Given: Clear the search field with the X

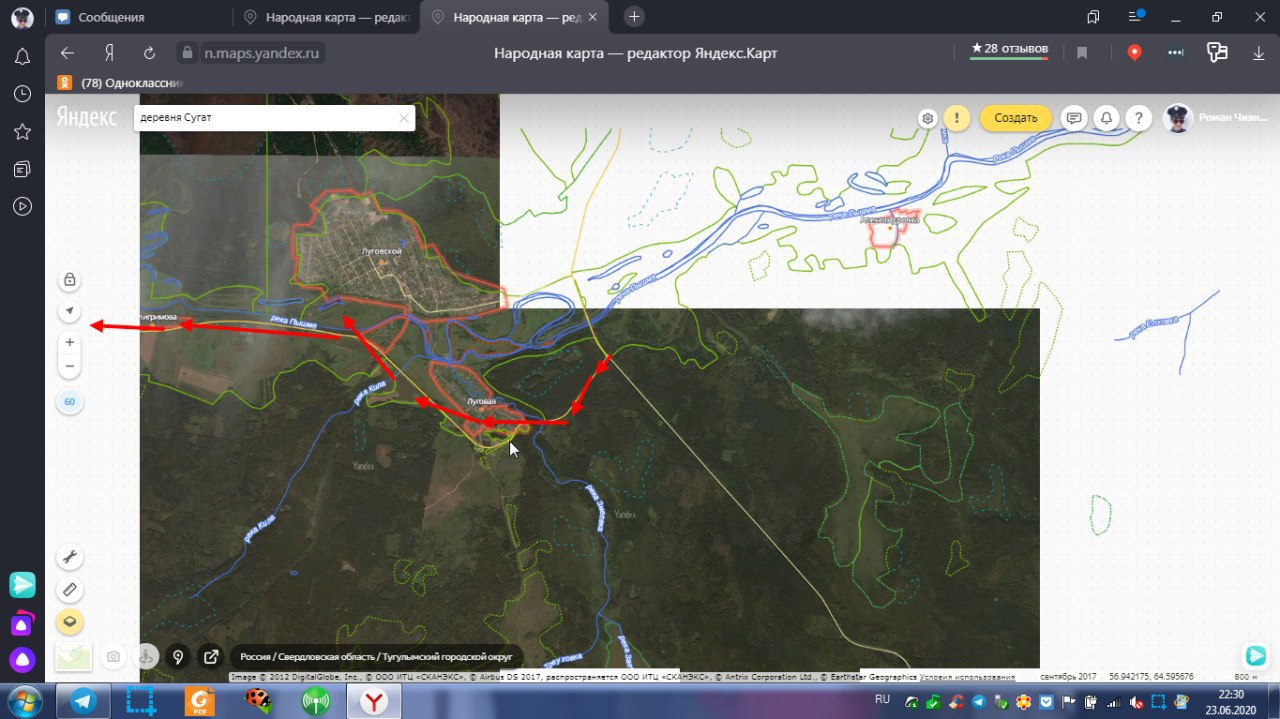Looking at the screenshot, I should coord(404,118).
